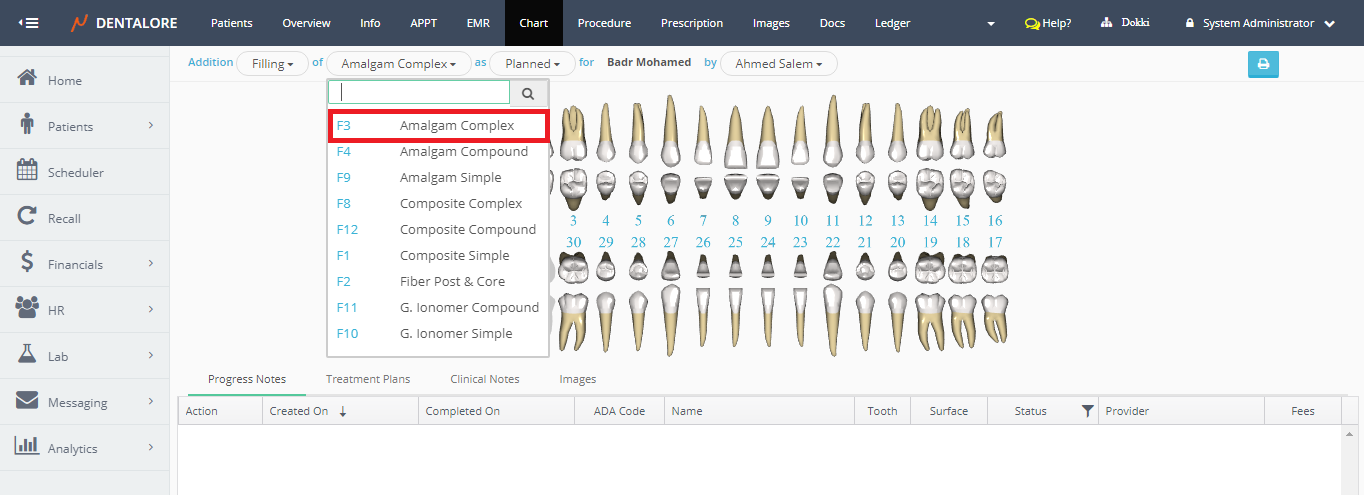
Task: Click the Status column filter icon
Action: click(1087, 411)
